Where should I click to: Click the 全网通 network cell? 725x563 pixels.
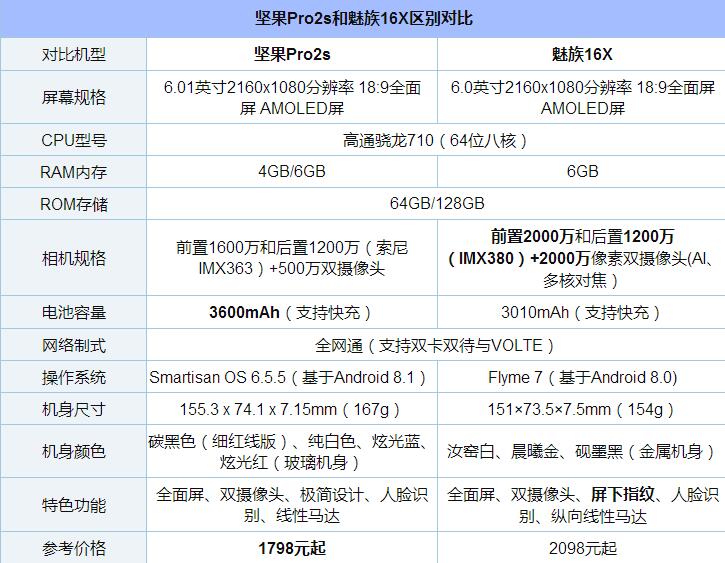[436, 345]
